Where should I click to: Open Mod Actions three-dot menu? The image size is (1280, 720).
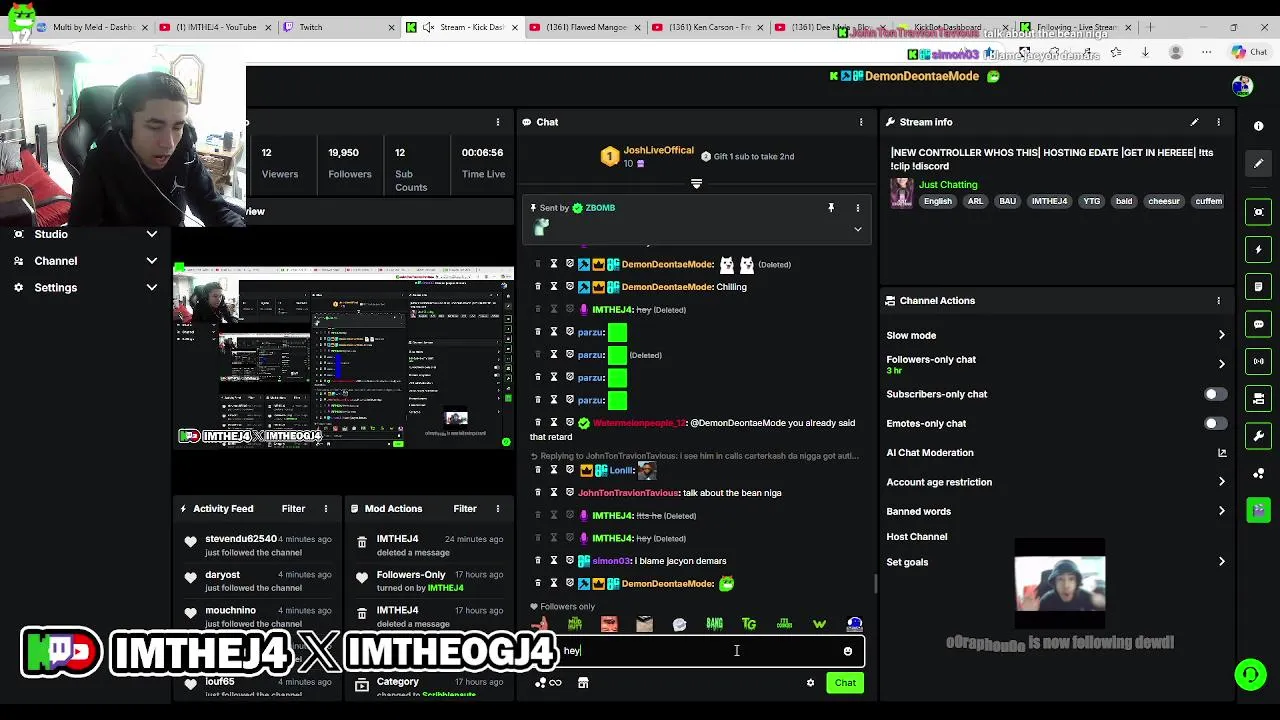click(x=497, y=509)
